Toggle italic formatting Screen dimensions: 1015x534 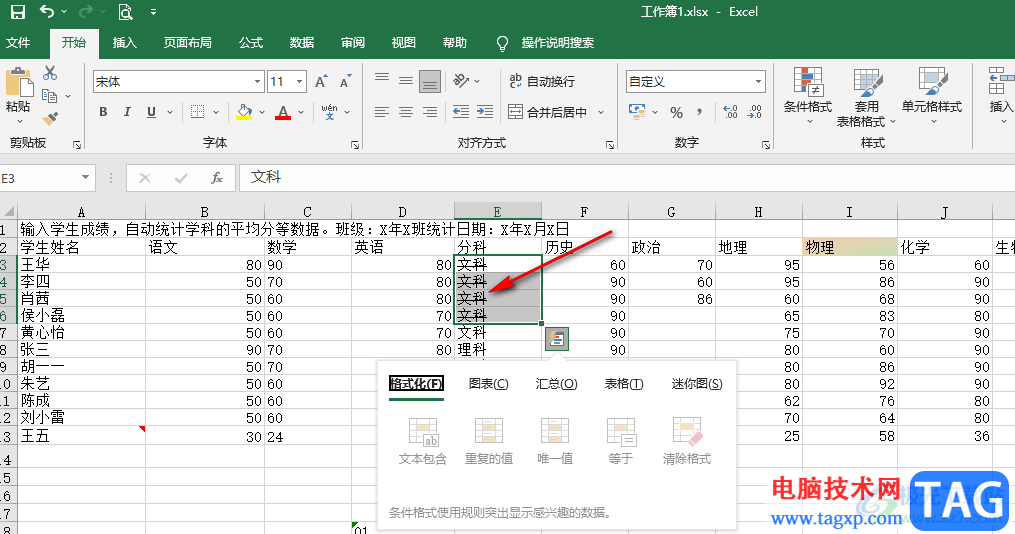coord(127,112)
